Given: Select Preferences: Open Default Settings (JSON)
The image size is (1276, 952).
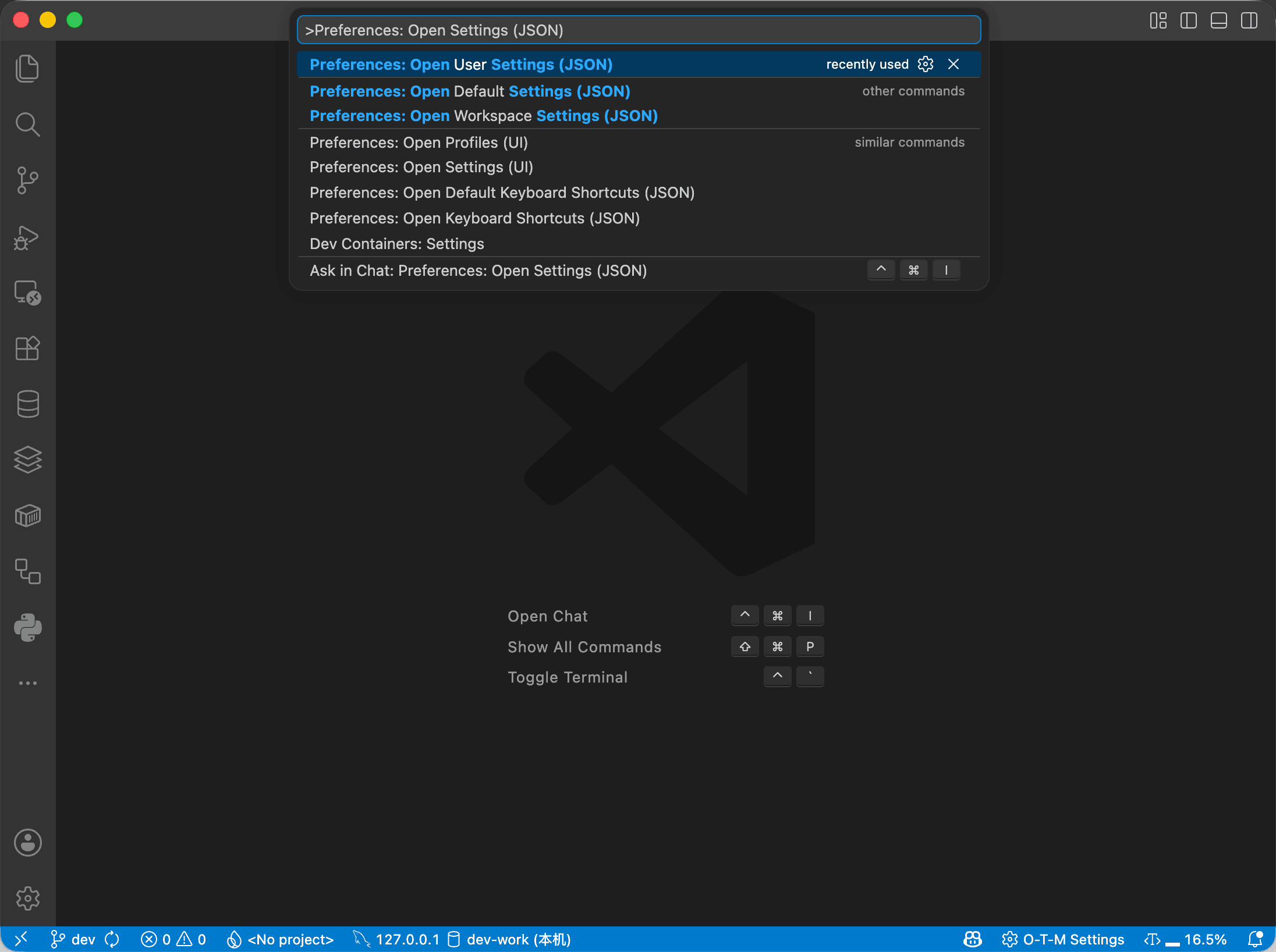Looking at the screenshot, I should tap(639, 91).
